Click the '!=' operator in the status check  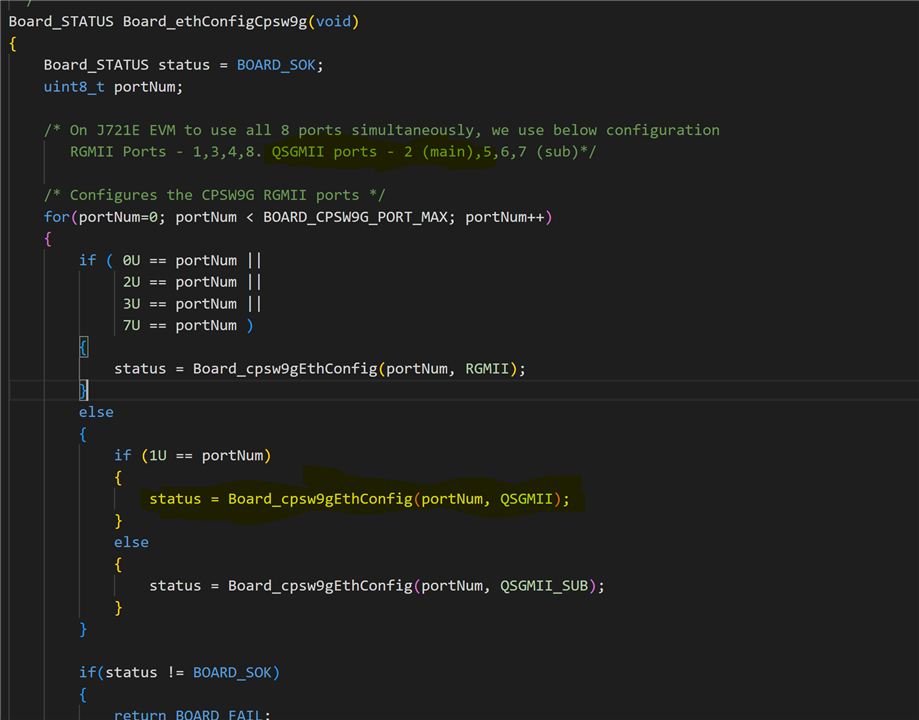tap(175, 673)
